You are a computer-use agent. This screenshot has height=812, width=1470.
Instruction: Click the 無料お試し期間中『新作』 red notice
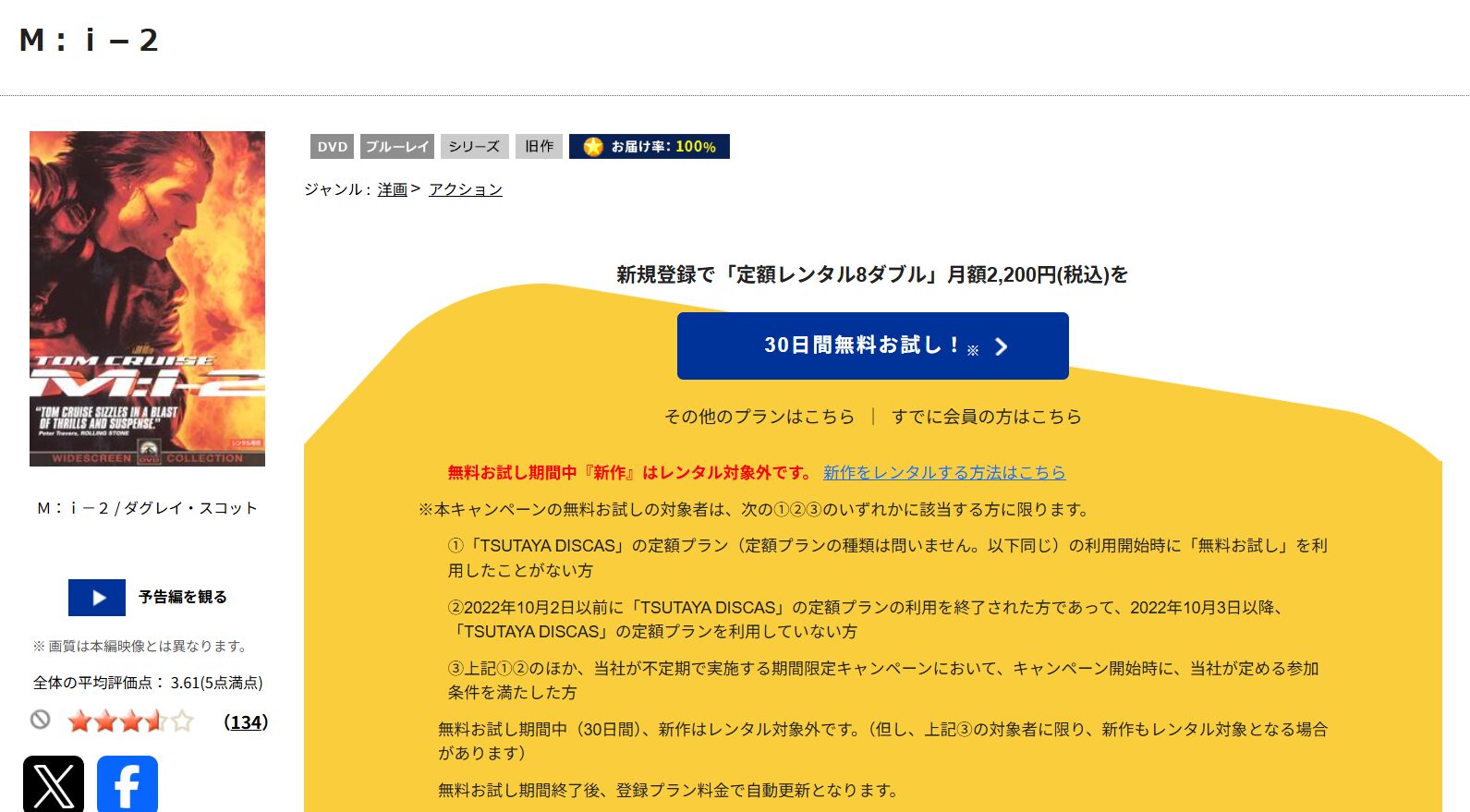coord(630,472)
